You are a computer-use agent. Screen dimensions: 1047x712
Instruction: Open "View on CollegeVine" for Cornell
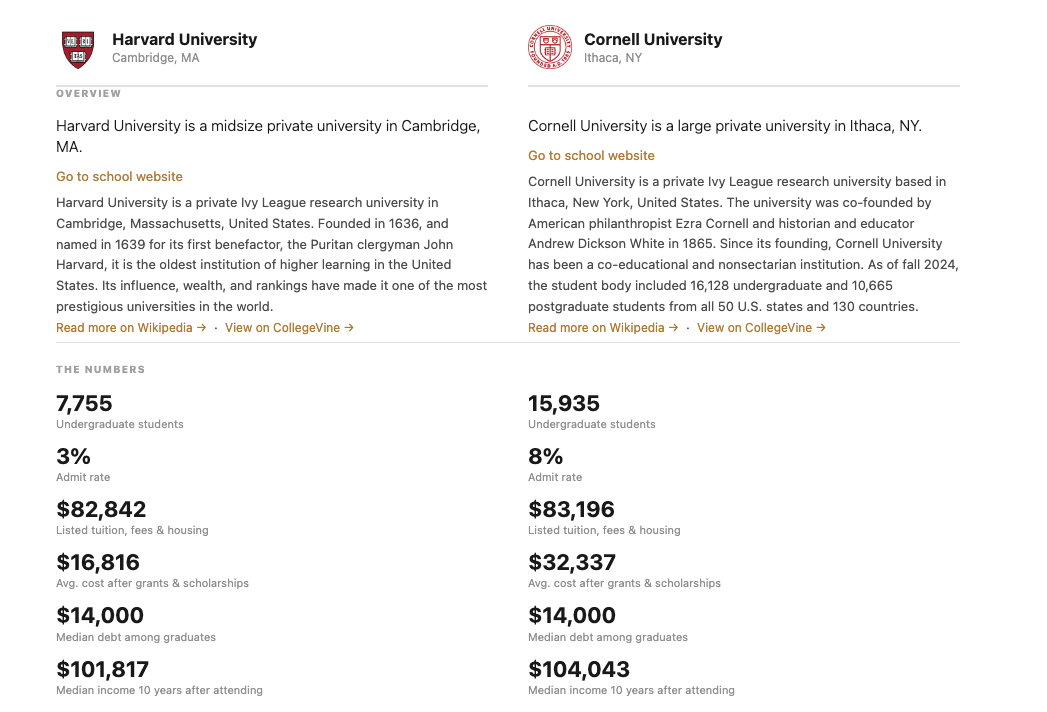point(753,327)
